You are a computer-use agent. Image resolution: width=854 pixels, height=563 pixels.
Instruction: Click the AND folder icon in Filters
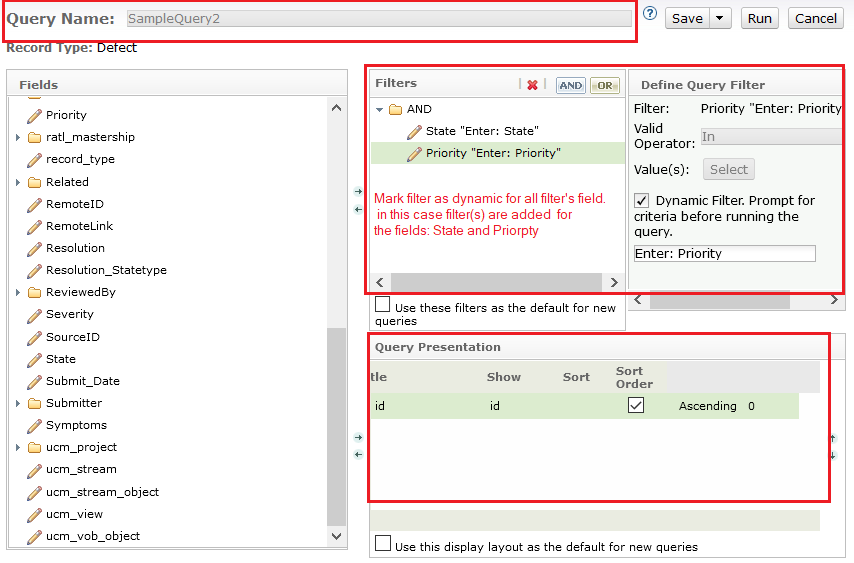(x=395, y=109)
